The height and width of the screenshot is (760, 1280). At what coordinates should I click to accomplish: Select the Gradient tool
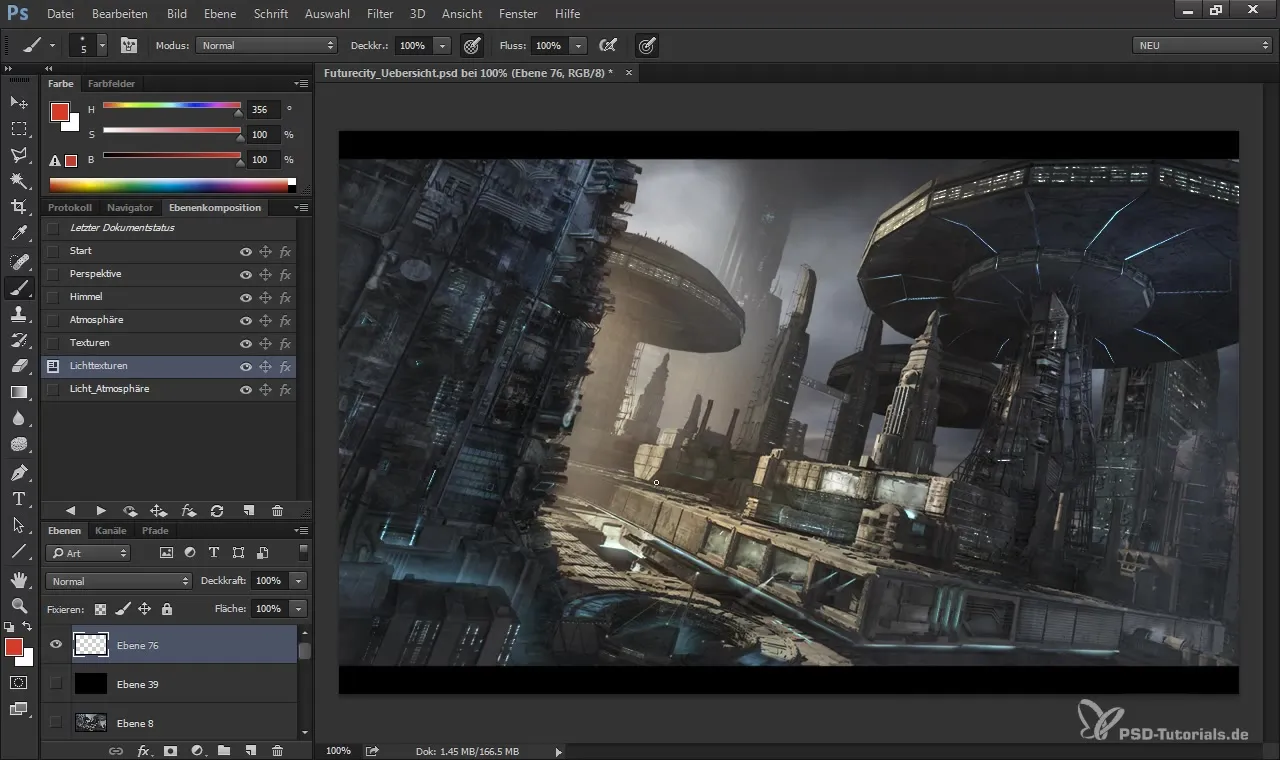click(x=19, y=392)
